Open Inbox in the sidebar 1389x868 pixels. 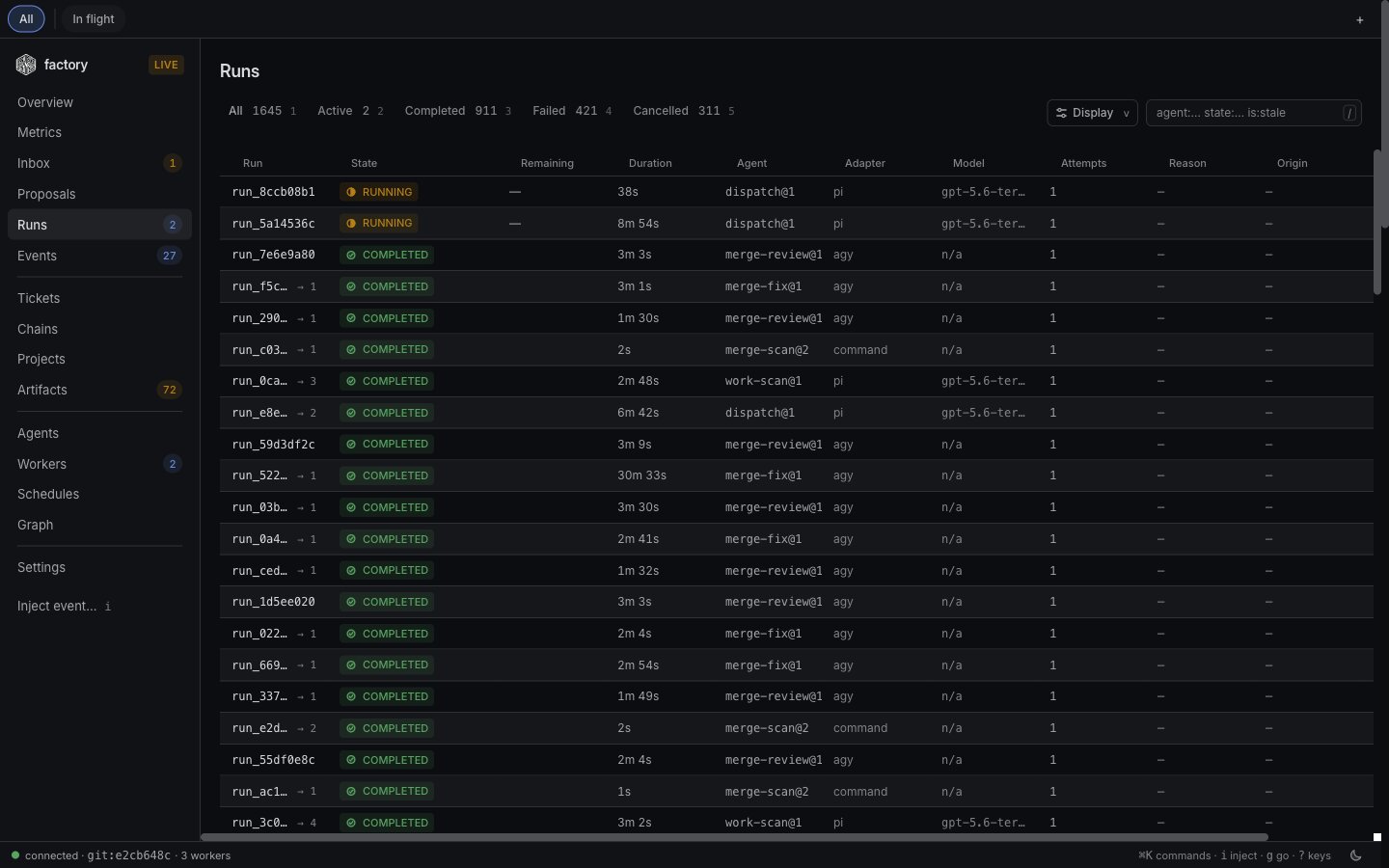click(x=99, y=163)
